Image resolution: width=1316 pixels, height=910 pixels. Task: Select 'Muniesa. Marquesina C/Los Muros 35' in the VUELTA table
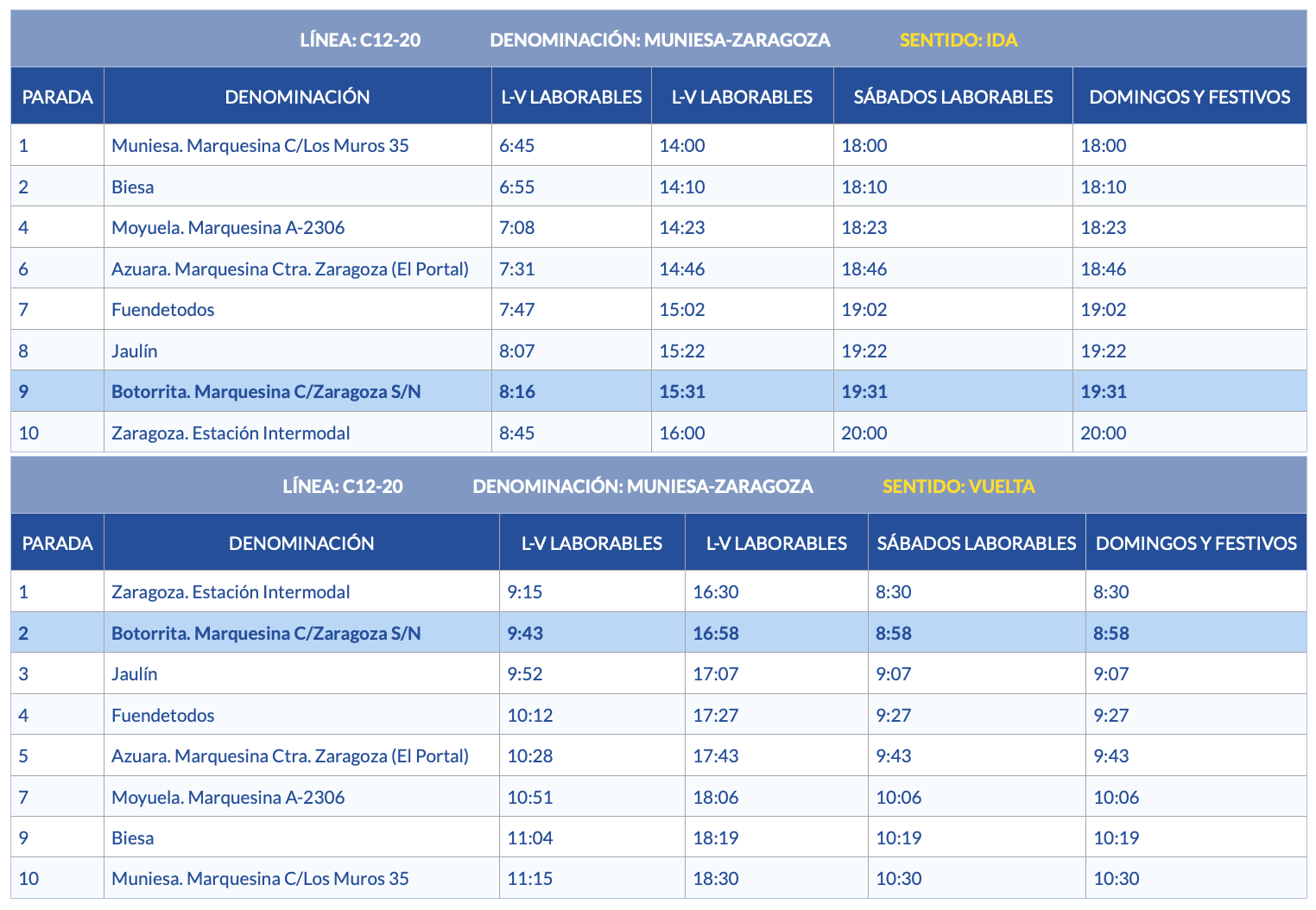(x=260, y=878)
